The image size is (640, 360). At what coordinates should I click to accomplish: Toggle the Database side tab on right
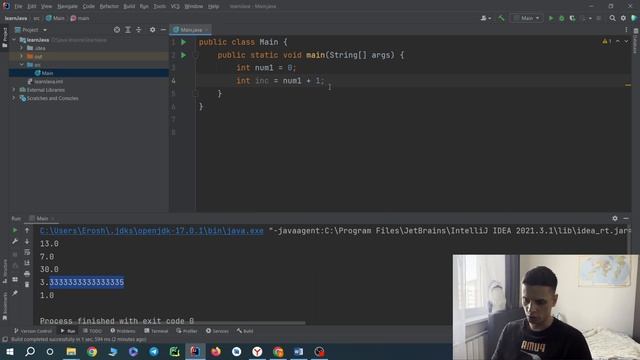pyautogui.click(x=636, y=41)
